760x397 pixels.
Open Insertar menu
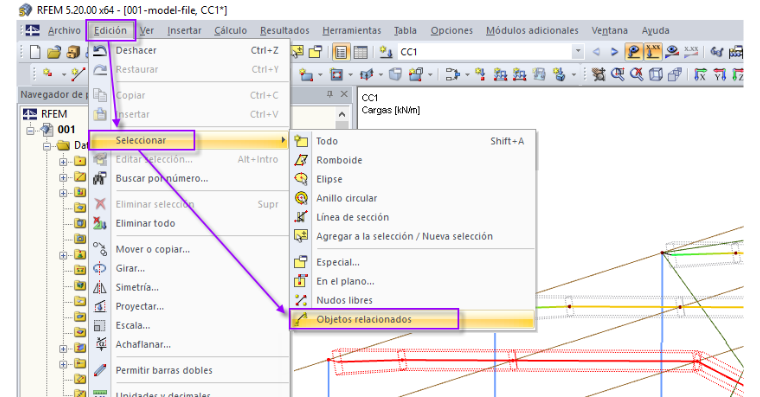(x=184, y=31)
